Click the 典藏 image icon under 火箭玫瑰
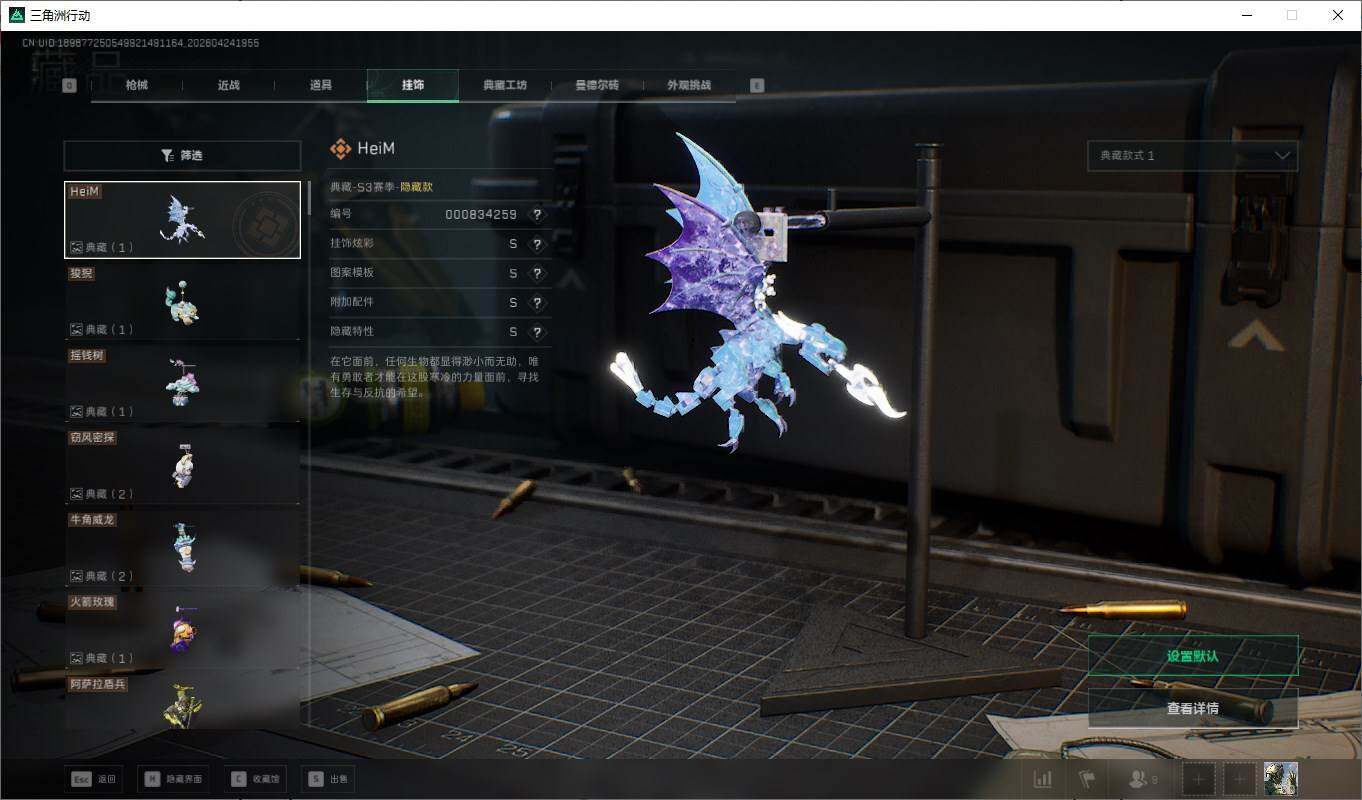The width and height of the screenshot is (1362, 800). click(76, 658)
